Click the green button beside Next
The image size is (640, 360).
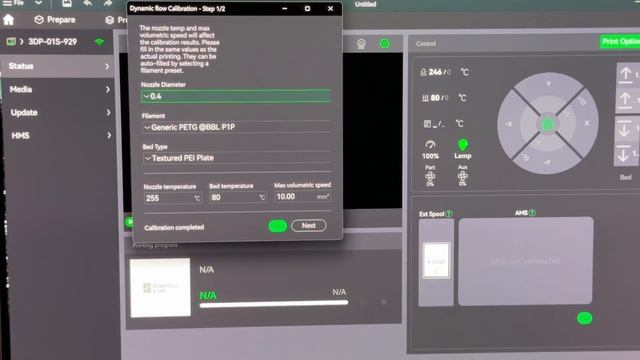pos(278,226)
